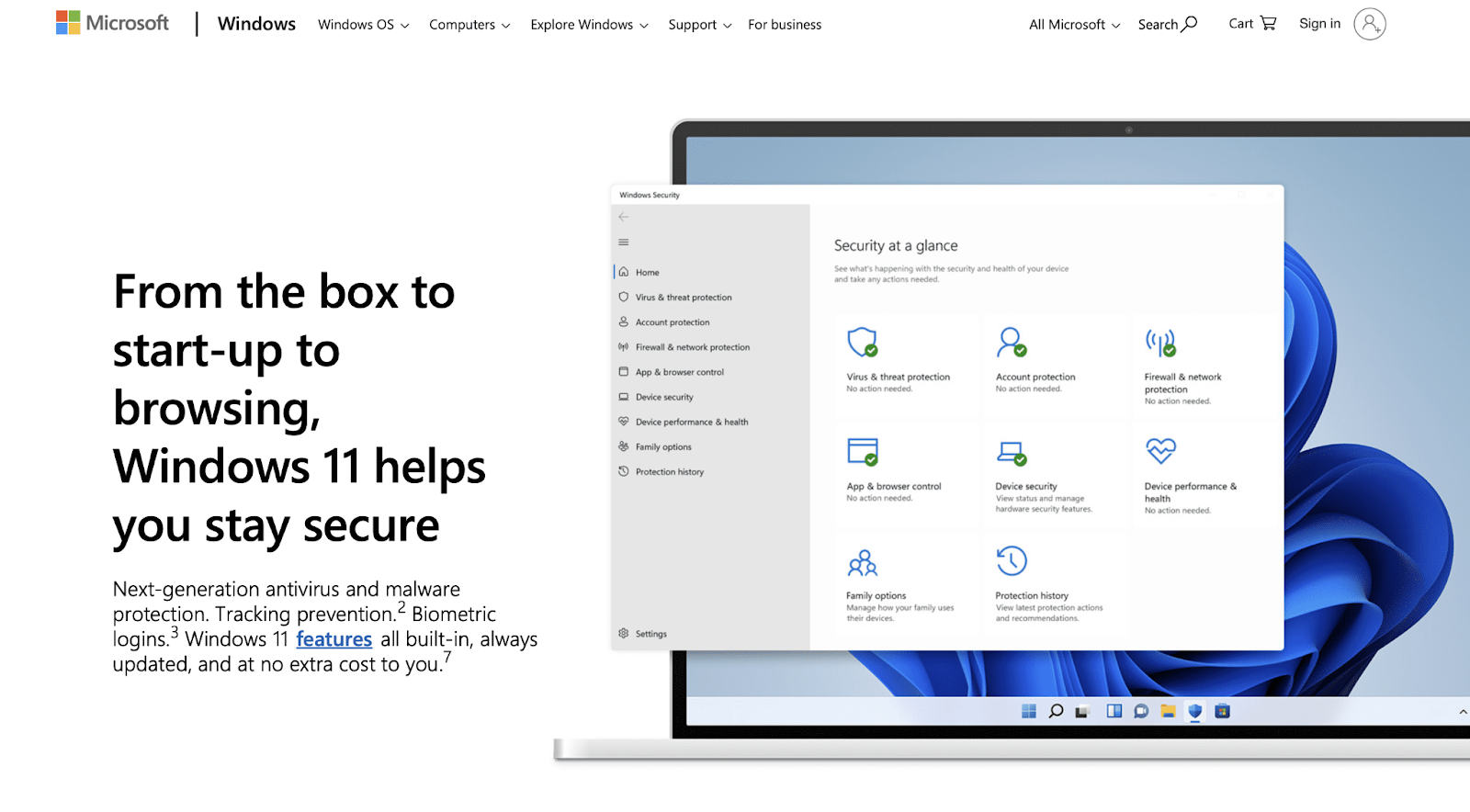Click the Protection history clock icon
This screenshot has height=812, width=1470.
[x=1011, y=560]
